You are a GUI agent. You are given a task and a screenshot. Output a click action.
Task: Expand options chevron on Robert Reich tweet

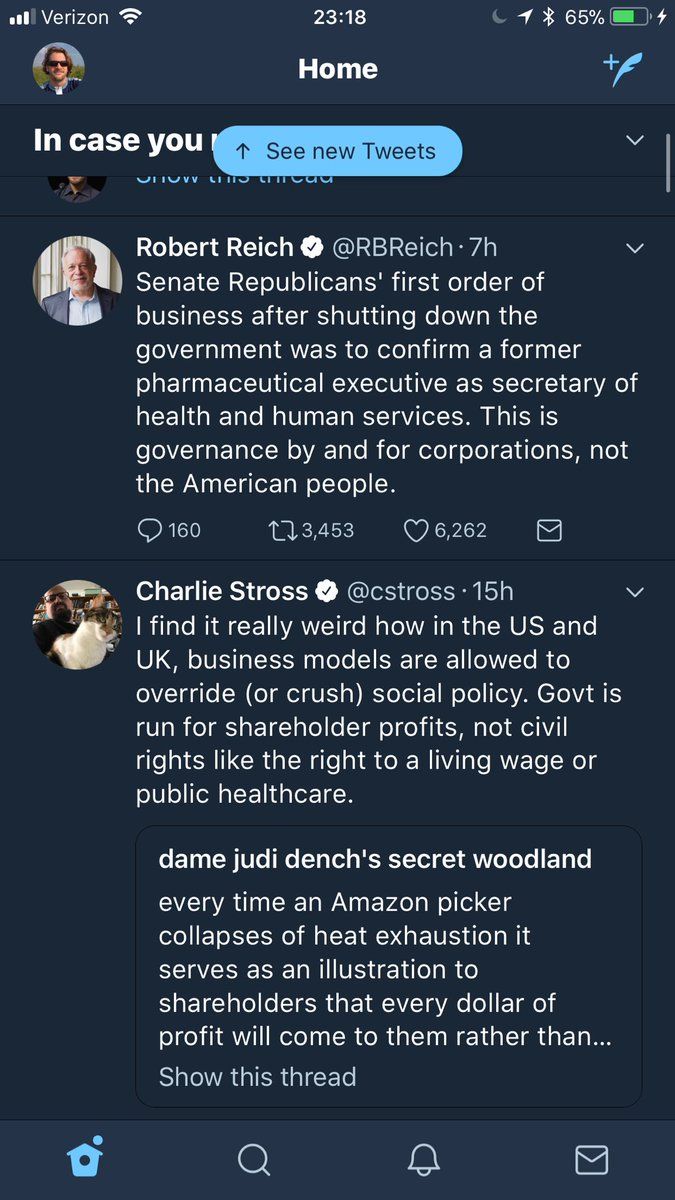coord(635,248)
